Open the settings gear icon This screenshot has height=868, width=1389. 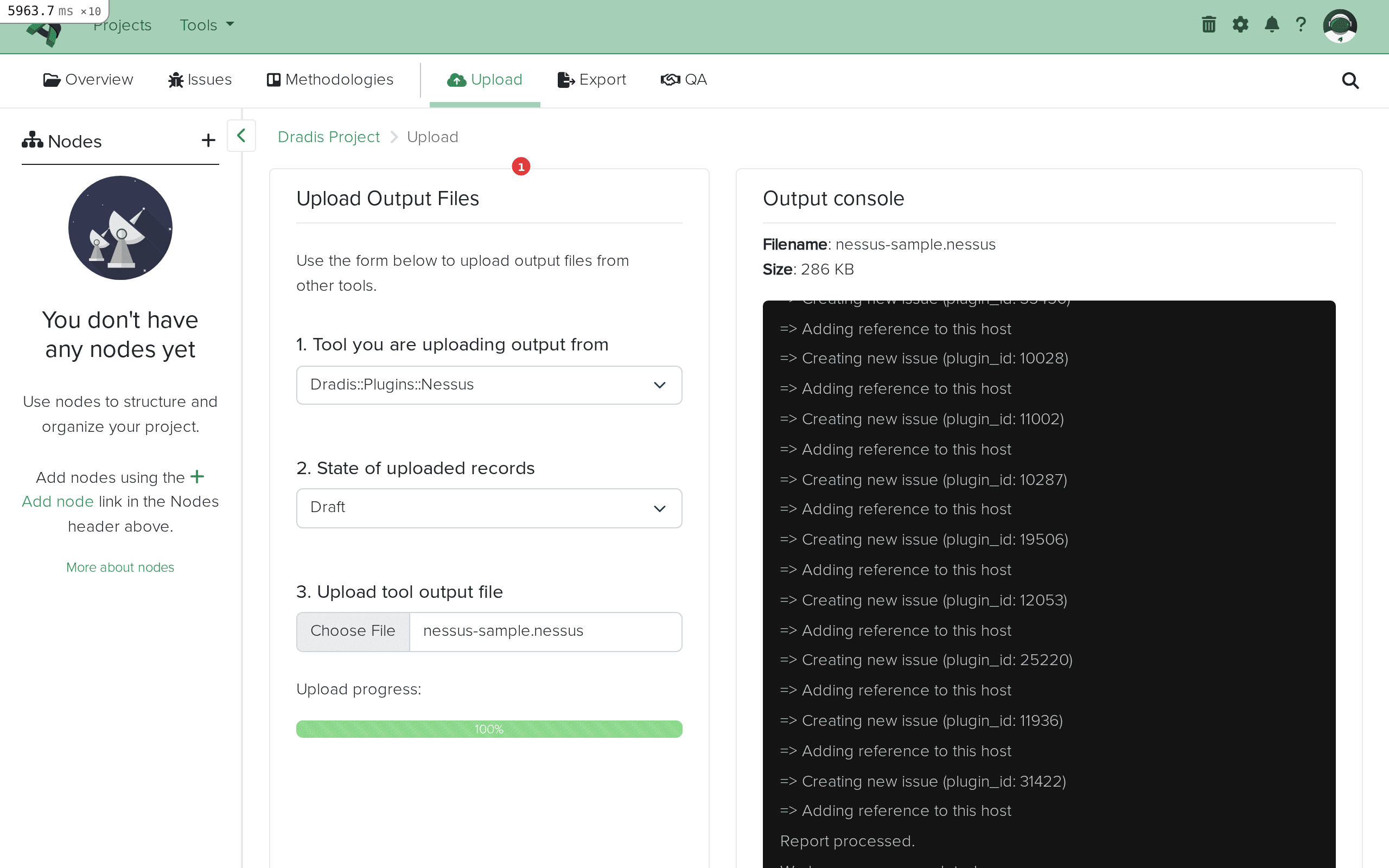click(1240, 24)
